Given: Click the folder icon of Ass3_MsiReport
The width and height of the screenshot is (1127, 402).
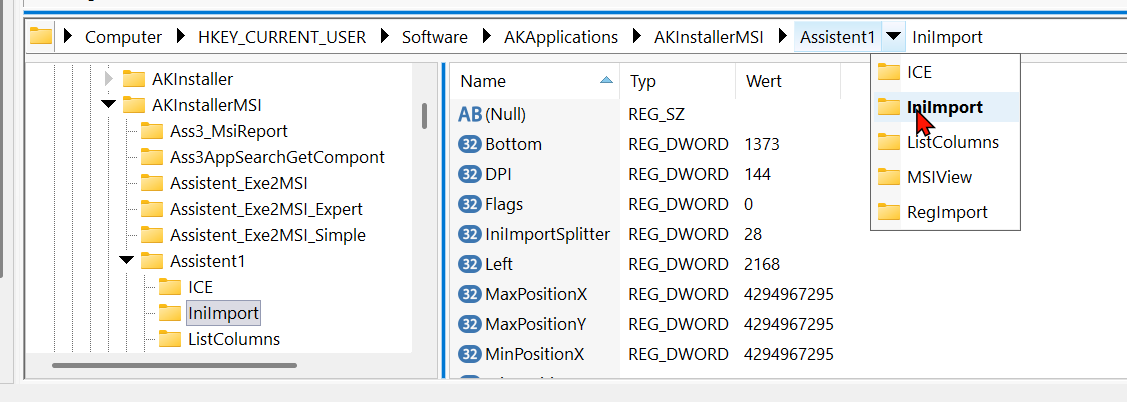Looking at the screenshot, I should pyautogui.click(x=152, y=131).
